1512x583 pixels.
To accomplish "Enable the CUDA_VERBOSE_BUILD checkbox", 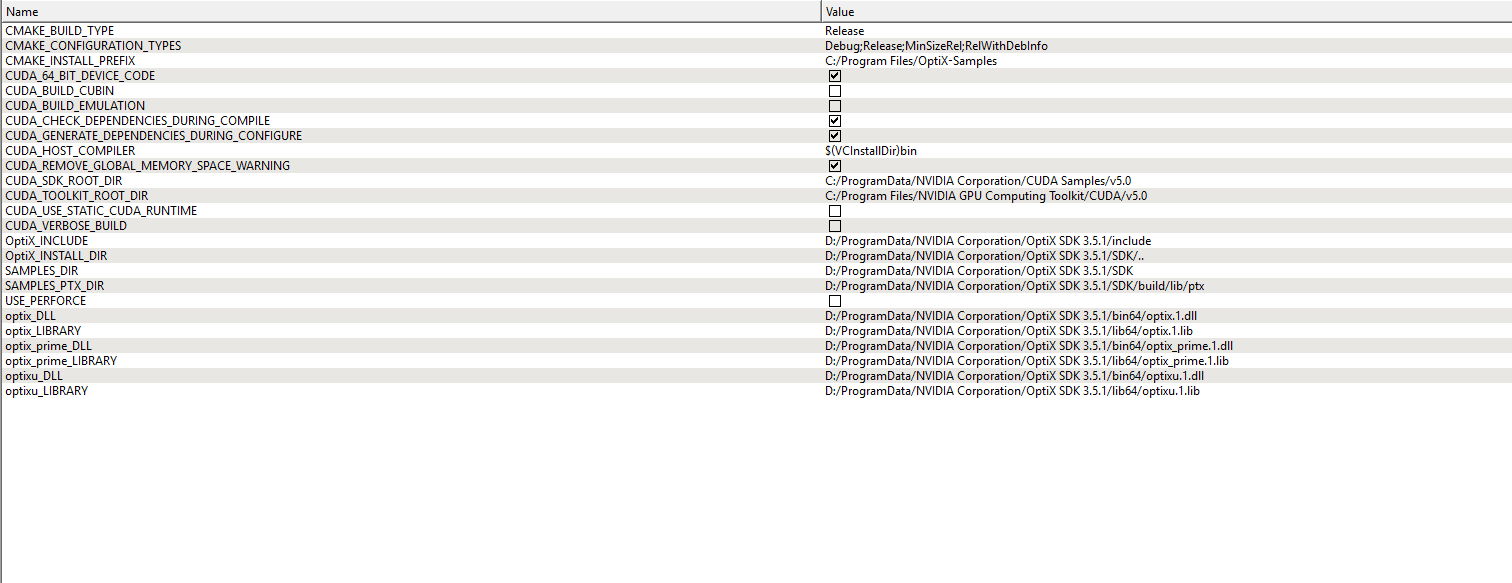I will click(835, 226).
